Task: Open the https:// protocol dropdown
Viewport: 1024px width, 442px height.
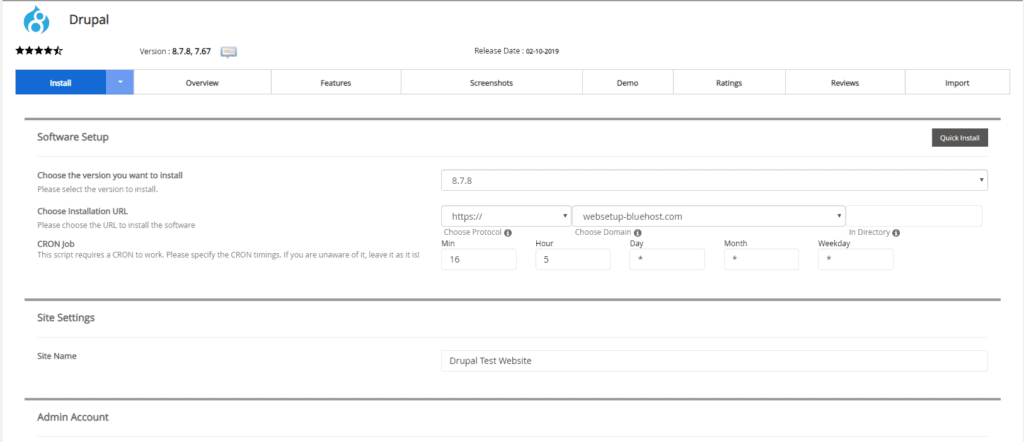Action: 506,216
